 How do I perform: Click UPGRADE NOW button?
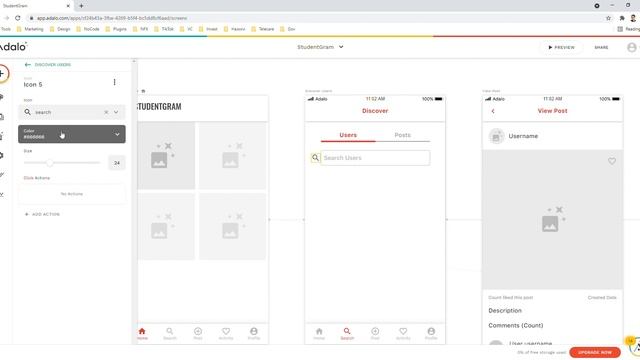(x=595, y=352)
